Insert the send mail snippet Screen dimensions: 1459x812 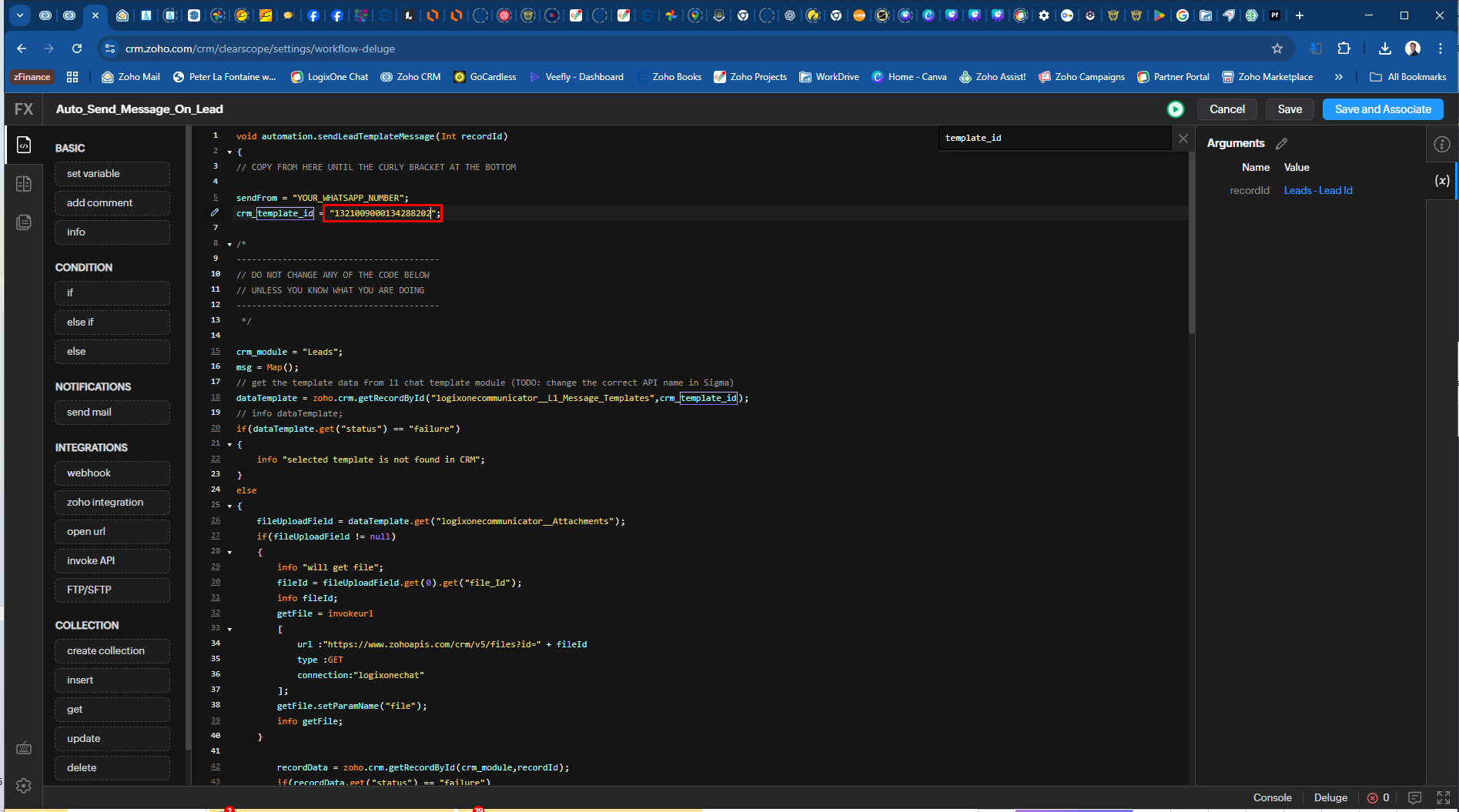pyautogui.click(x=112, y=413)
